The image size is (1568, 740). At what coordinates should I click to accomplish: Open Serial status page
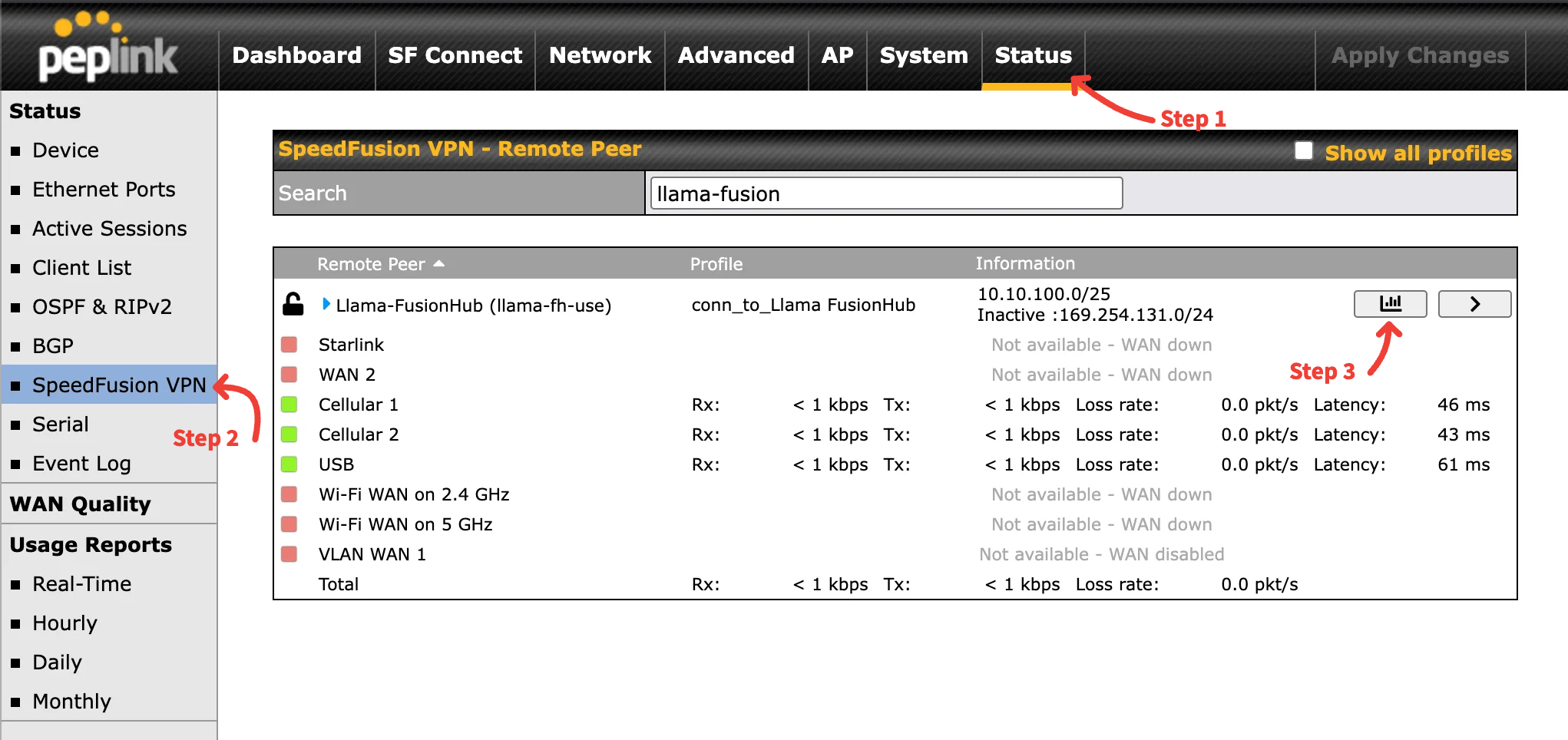[x=60, y=425]
